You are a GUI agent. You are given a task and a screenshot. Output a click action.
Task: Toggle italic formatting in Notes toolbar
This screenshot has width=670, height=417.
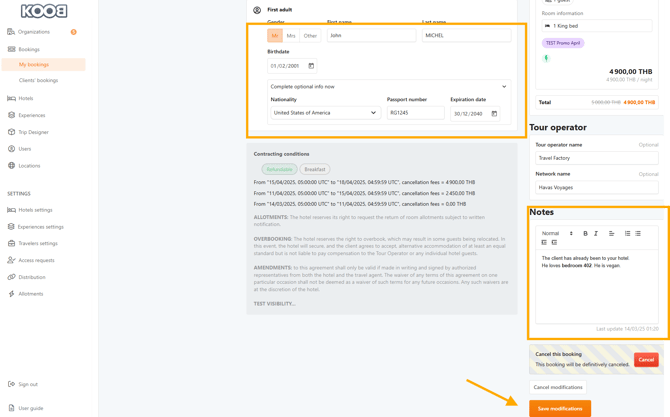tap(596, 233)
